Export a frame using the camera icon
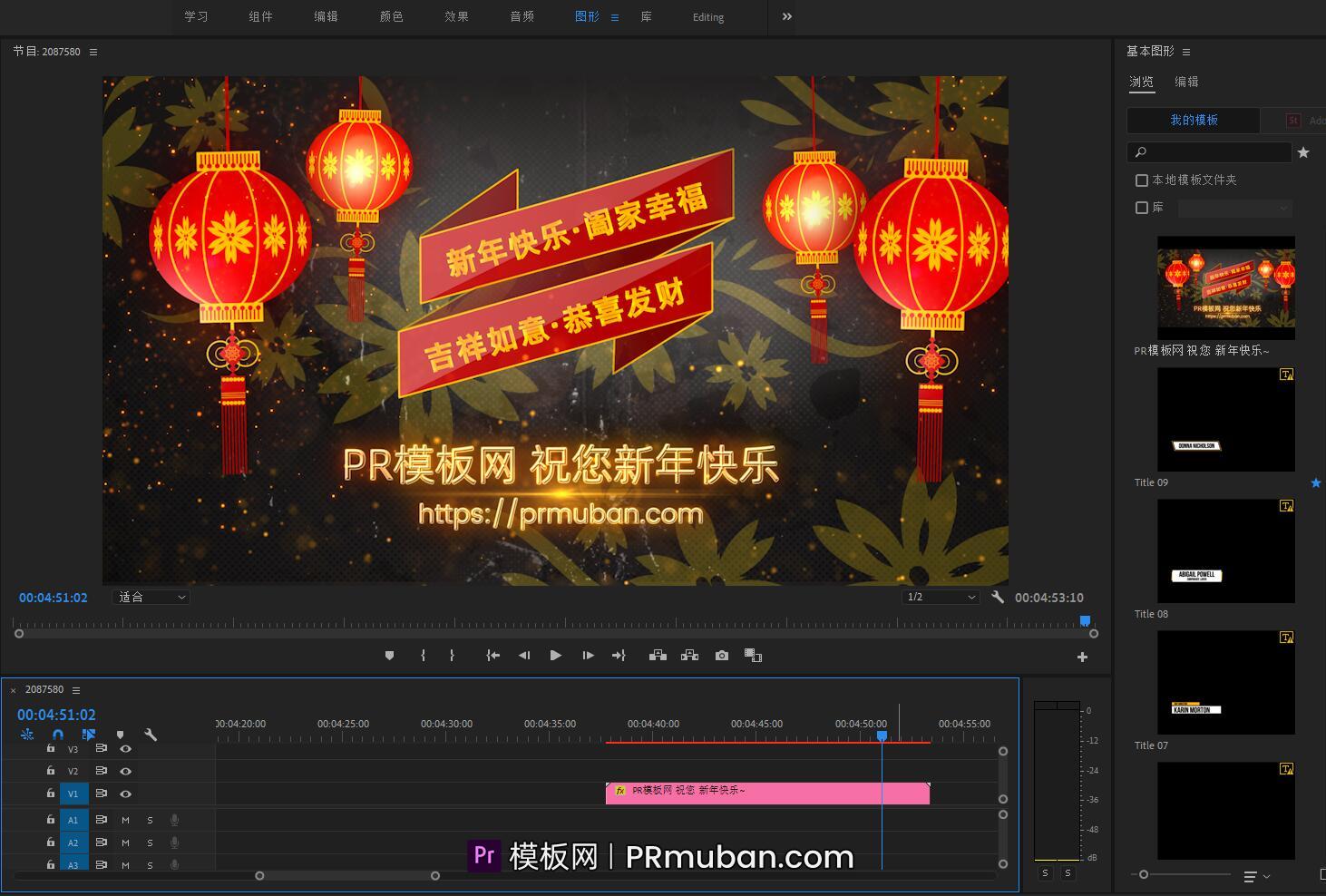This screenshot has height=896, width=1326. click(721, 655)
